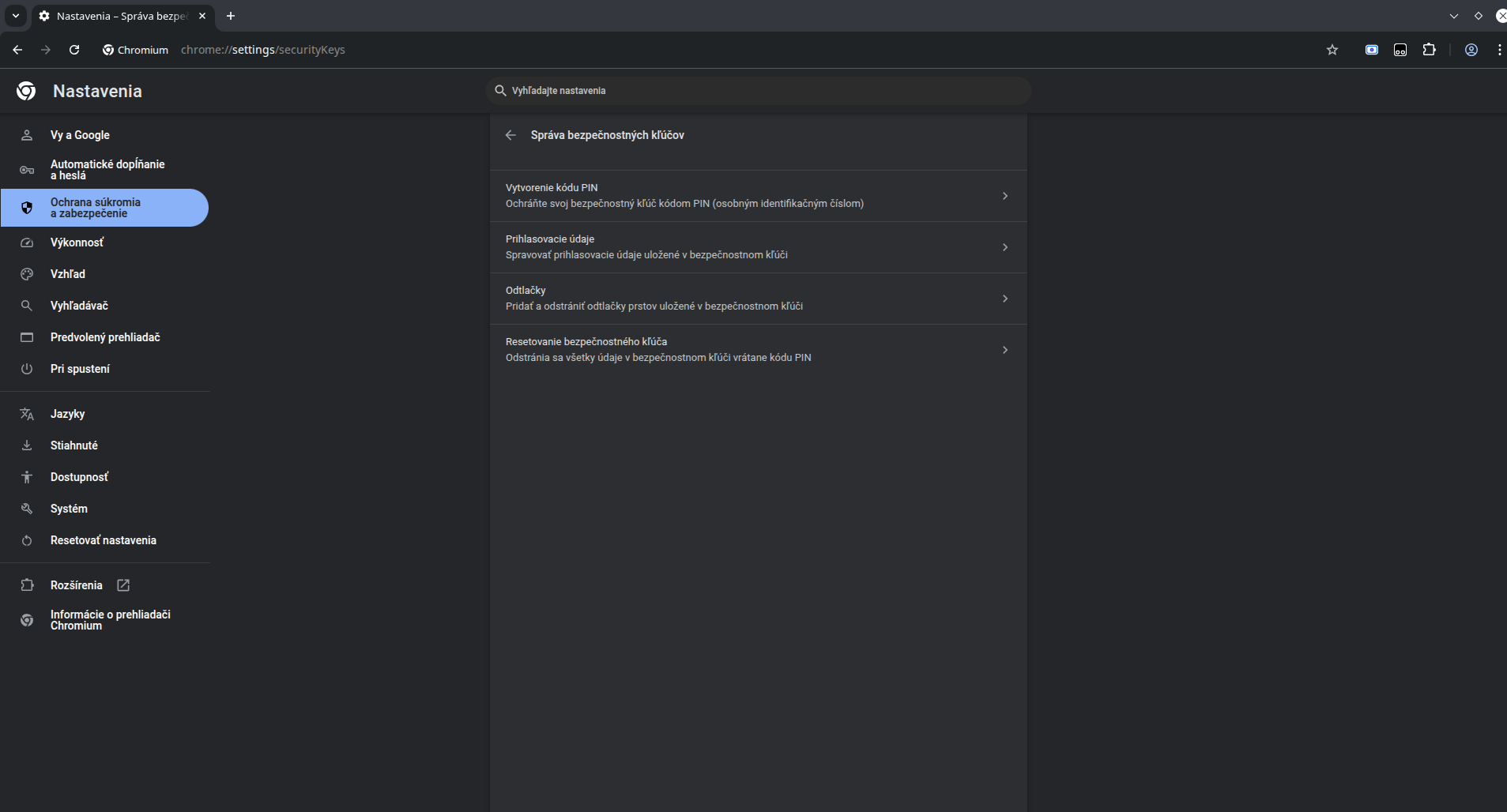Click the back arrow beside Správa bezpečnostných kľúčov
The image size is (1507, 812).
[x=510, y=135]
